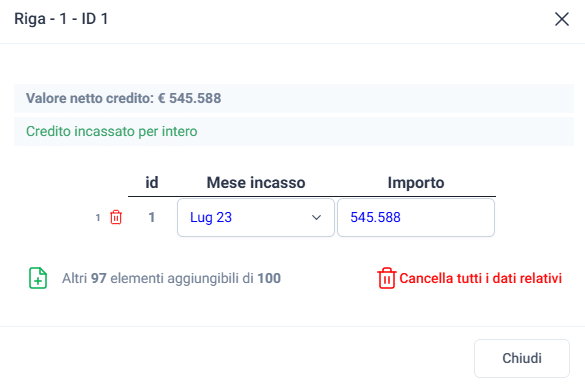Click the bold 100 maximum limit number

click(x=269, y=278)
